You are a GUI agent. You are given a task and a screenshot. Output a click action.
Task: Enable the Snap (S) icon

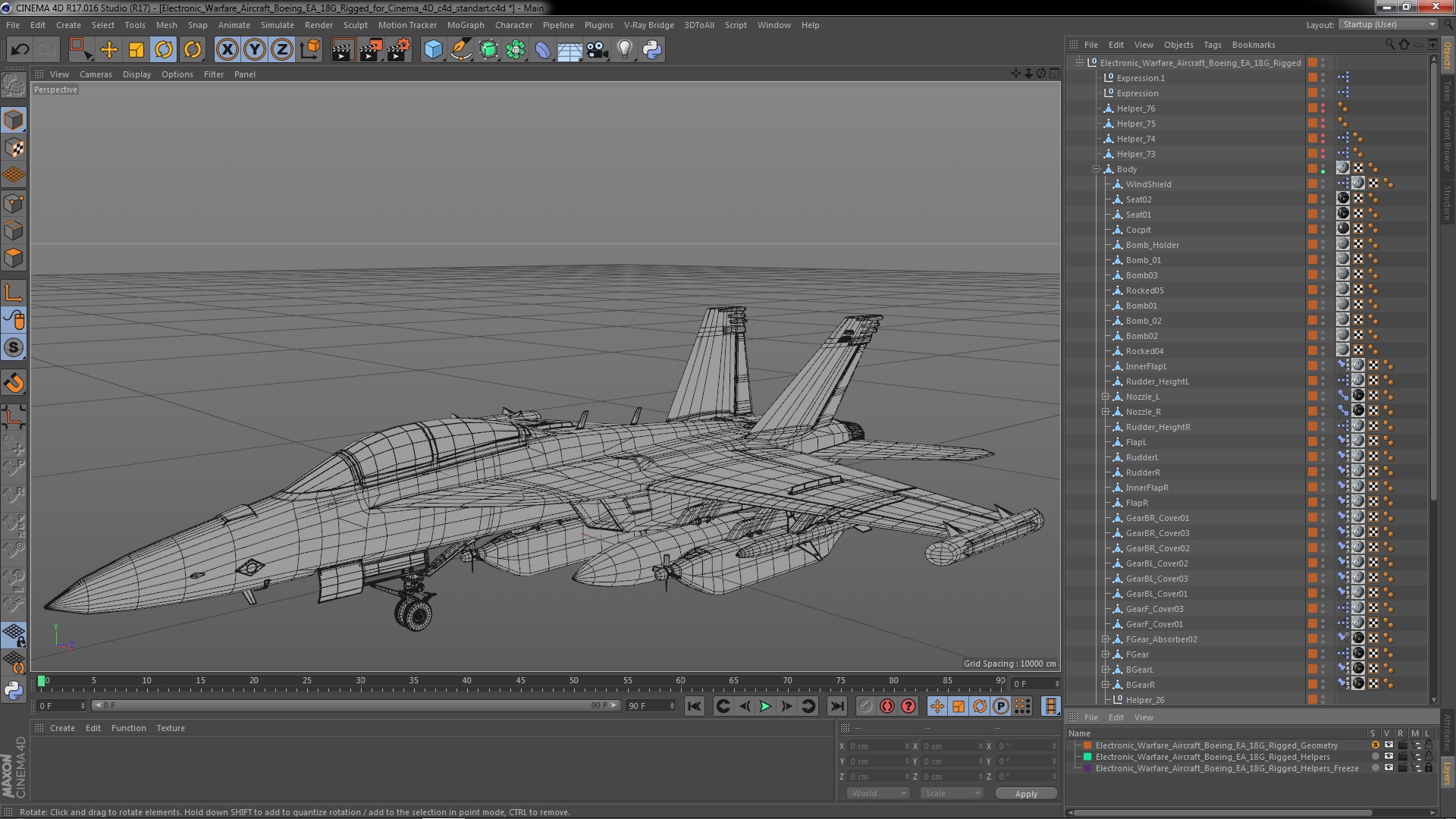tap(14, 348)
